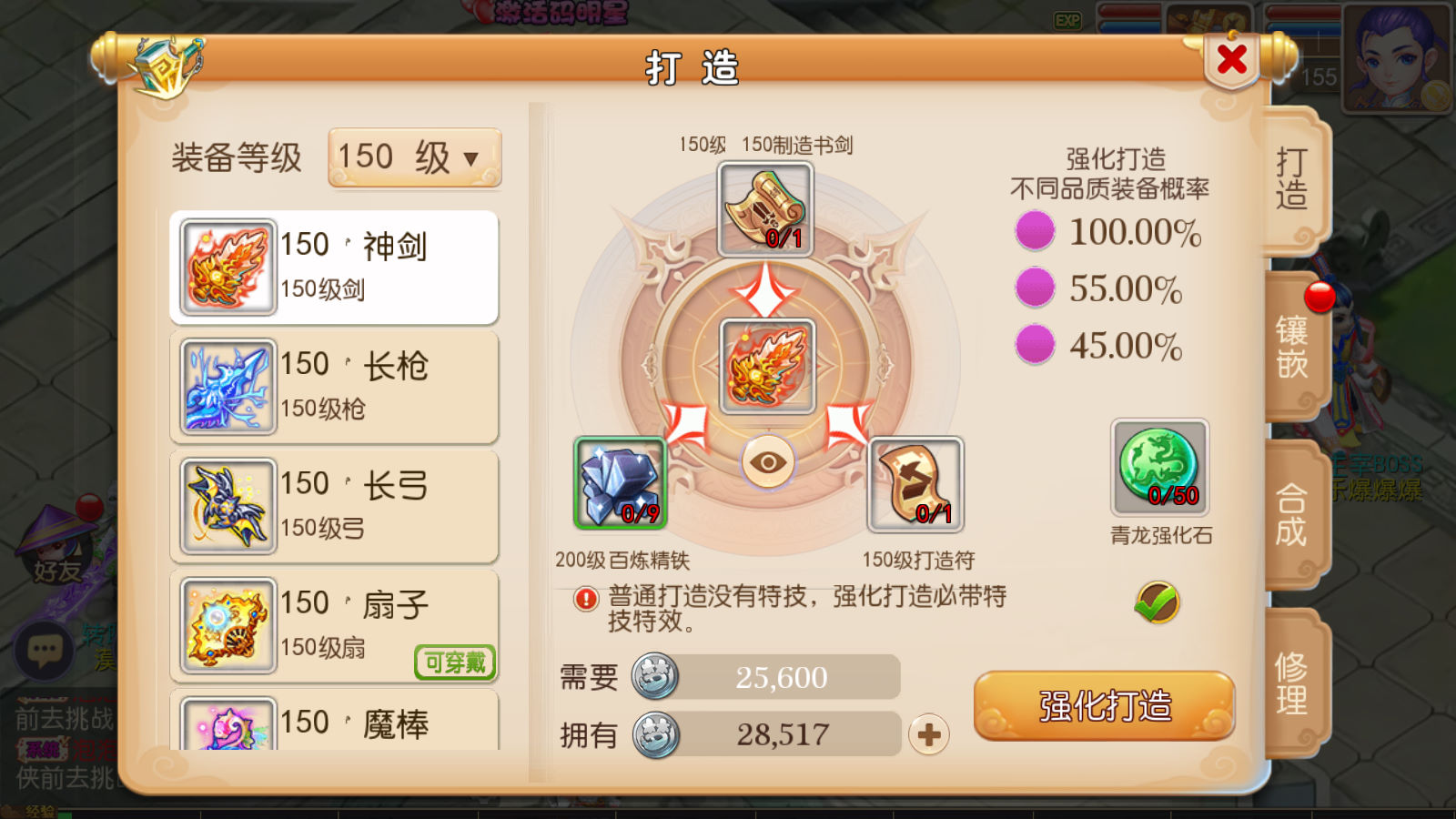This screenshot has width=1456, height=819.
Task: Add more silver with the plus icon
Action: point(928,734)
